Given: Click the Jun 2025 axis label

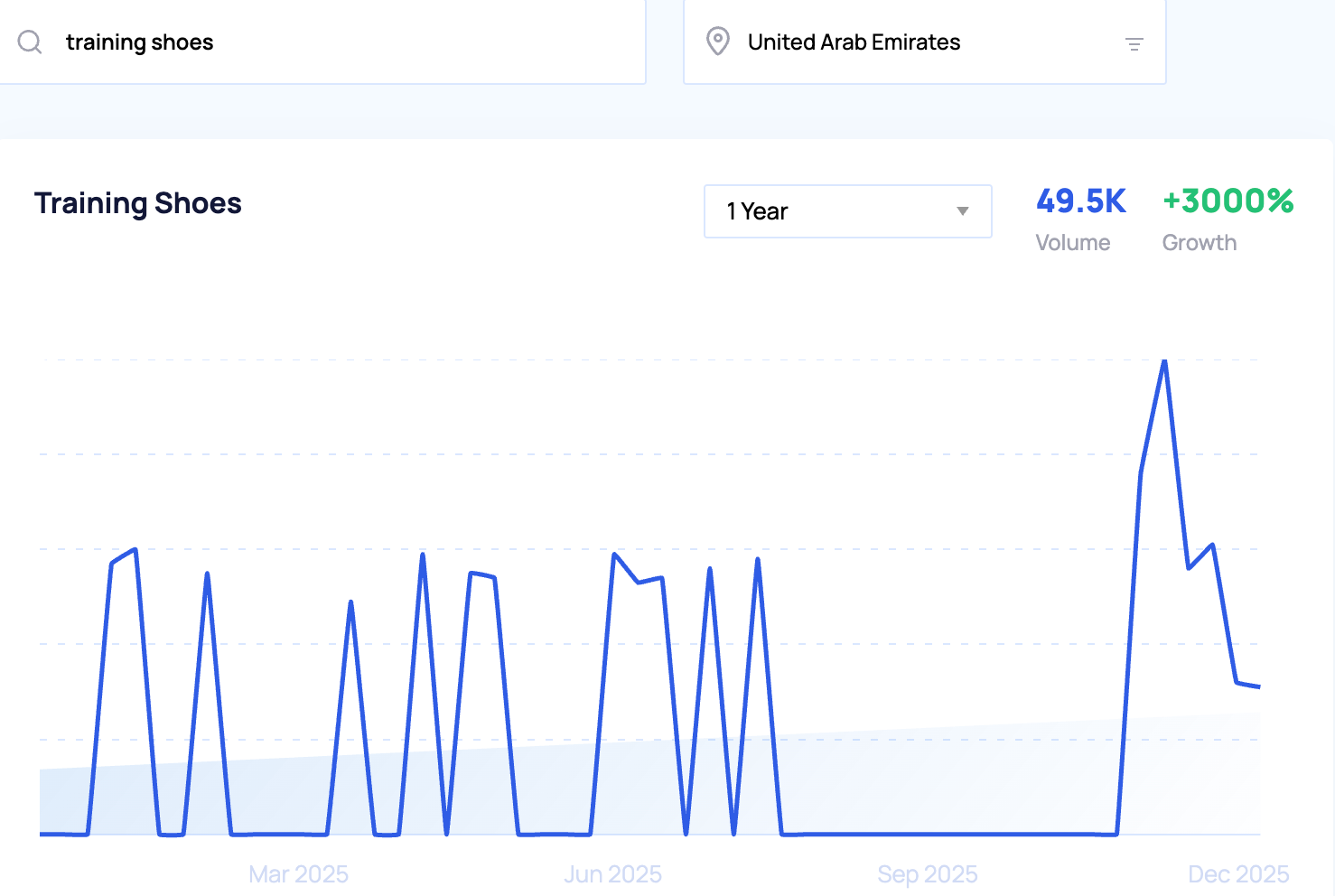Looking at the screenshot, I should tap(612, 874).
